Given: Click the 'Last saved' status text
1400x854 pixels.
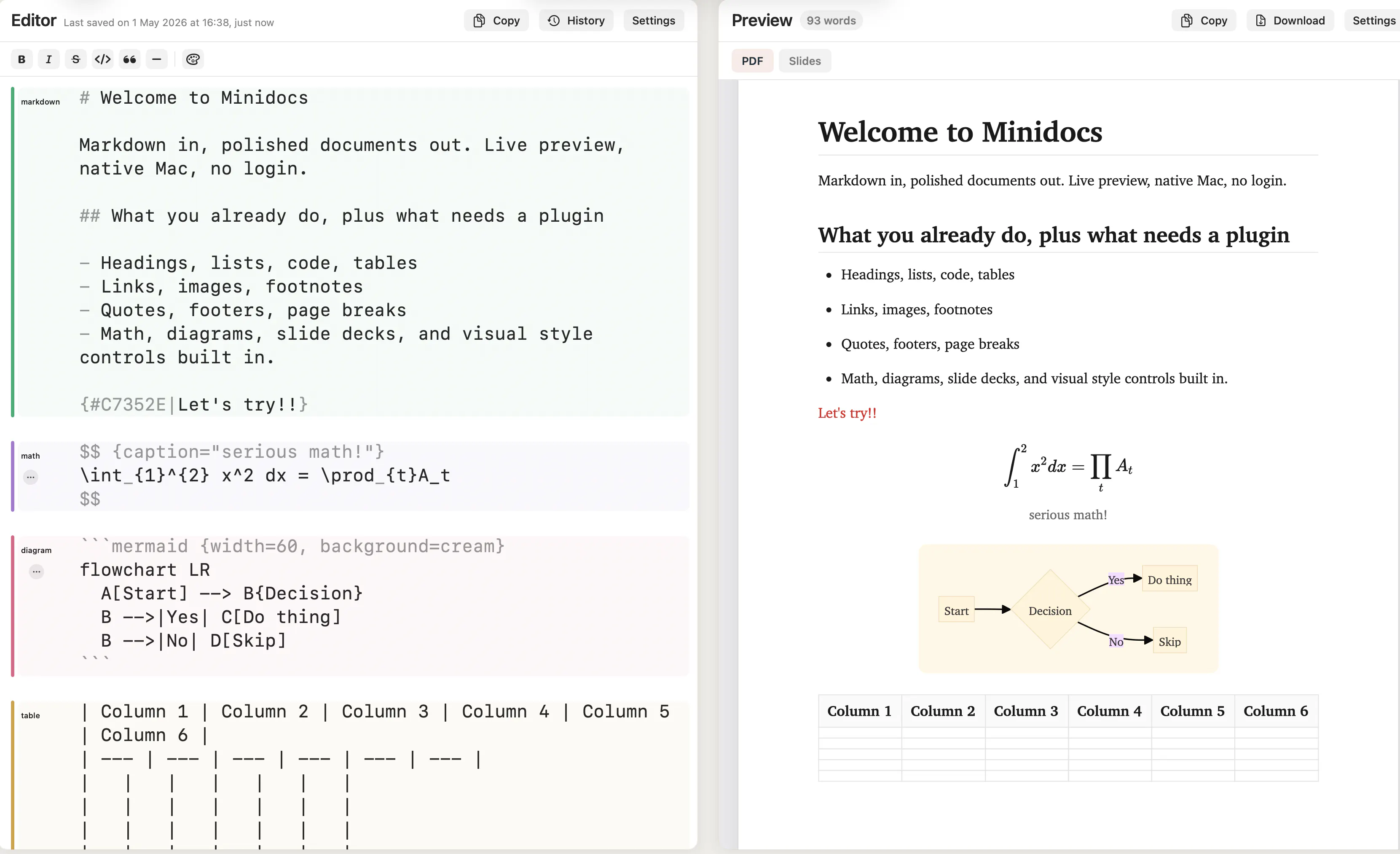Looking at the screenshot, I should 169,23.
